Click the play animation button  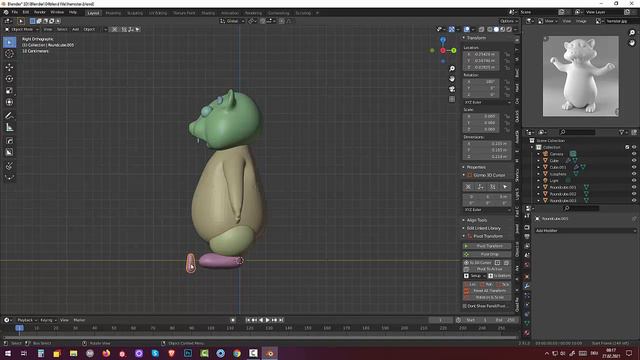pyautogui.click(x=268, y=320)
